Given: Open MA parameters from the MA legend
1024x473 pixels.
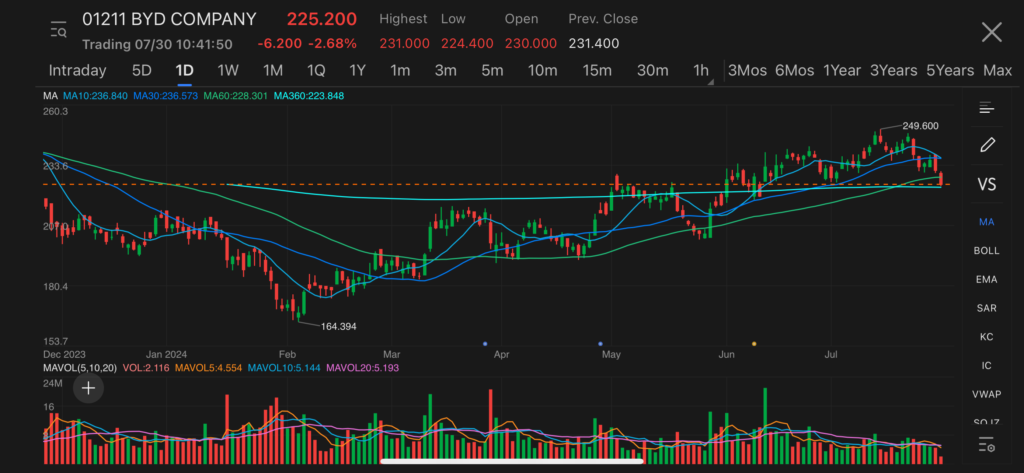Looking at the screenshot, I should point(50,96).
